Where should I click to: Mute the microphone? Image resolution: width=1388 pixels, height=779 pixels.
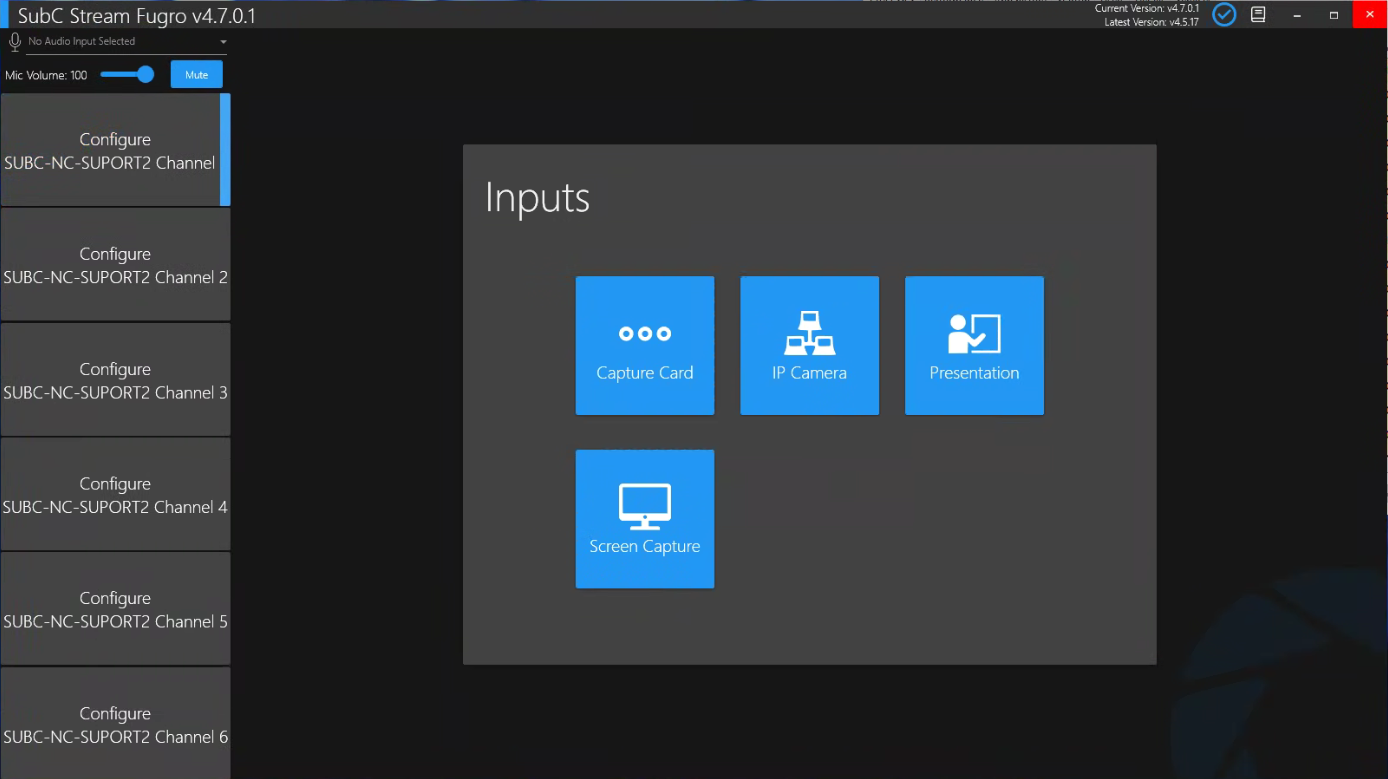pyautogui.click(x=196, y=75)
